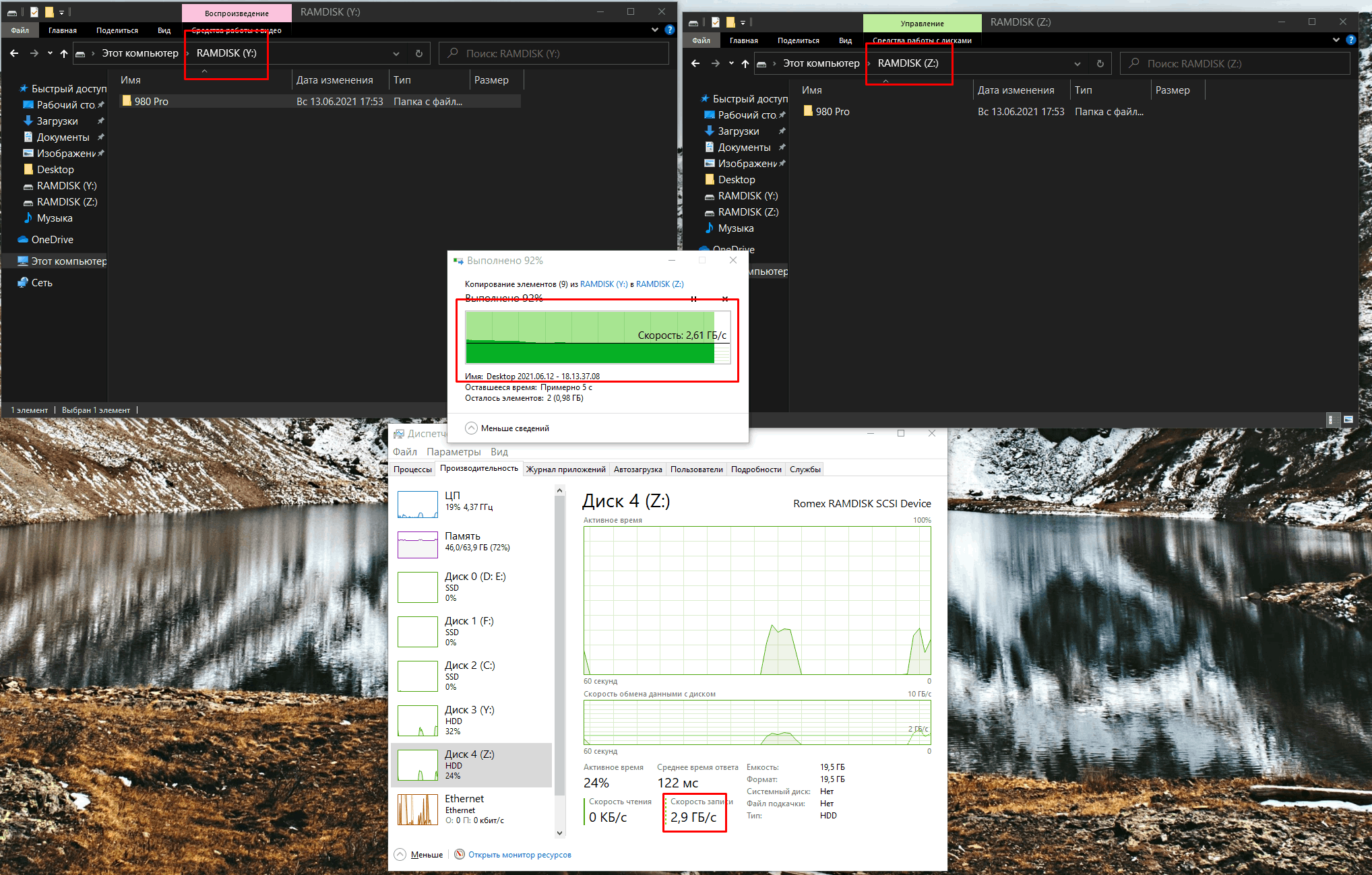Click forward arrow in RAMDISK (Y:) window

click(34, 53)
